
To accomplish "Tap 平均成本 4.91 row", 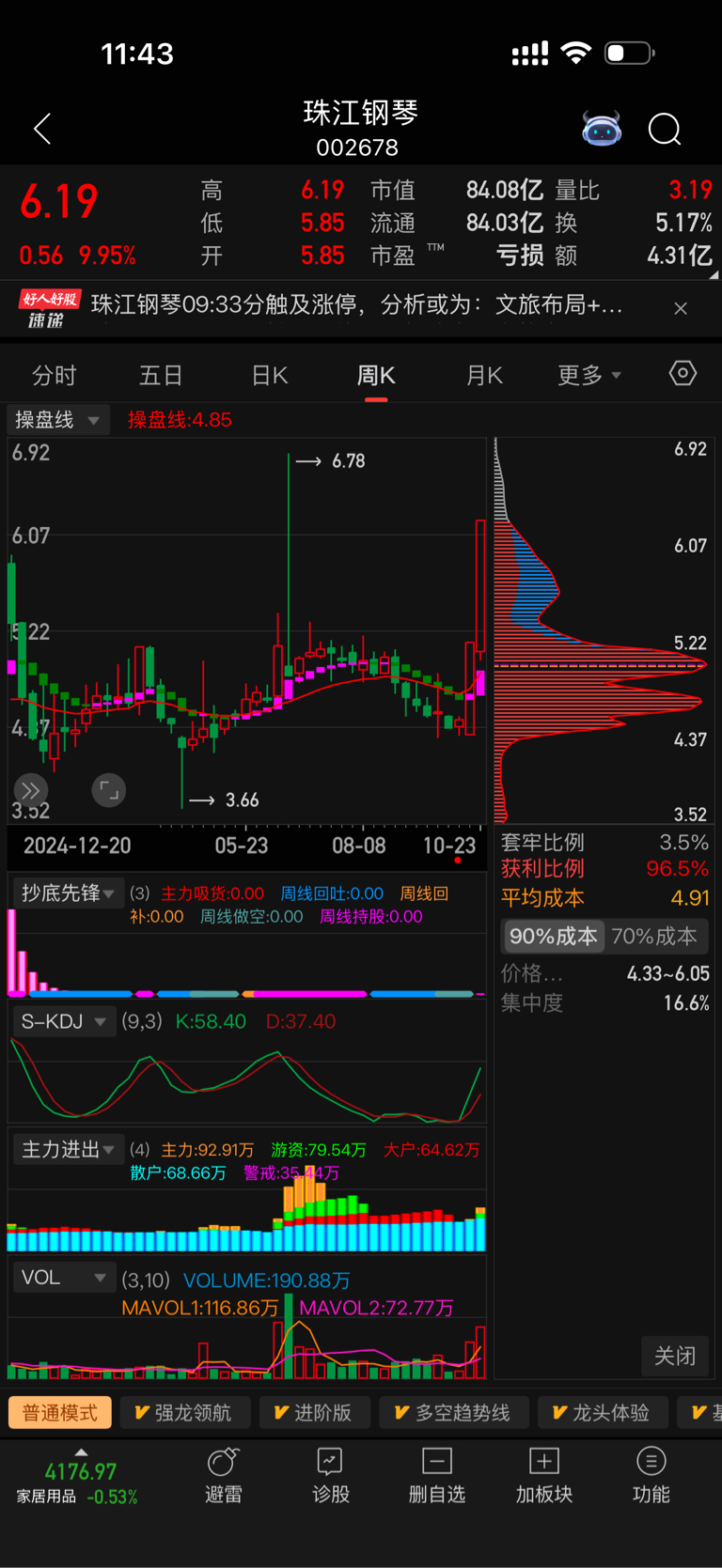I will coord(604,898).
